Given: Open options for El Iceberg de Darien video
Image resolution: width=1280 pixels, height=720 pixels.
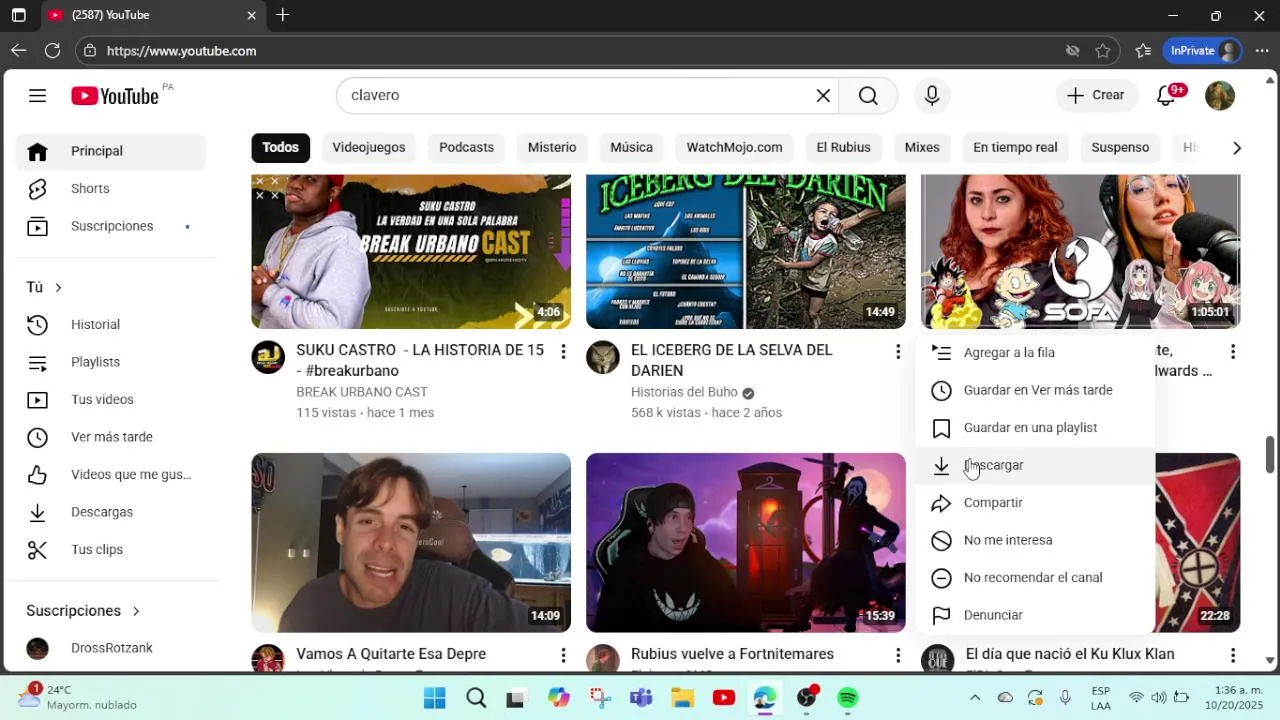Looking at the screenshot, I should [x=898, y=352].
